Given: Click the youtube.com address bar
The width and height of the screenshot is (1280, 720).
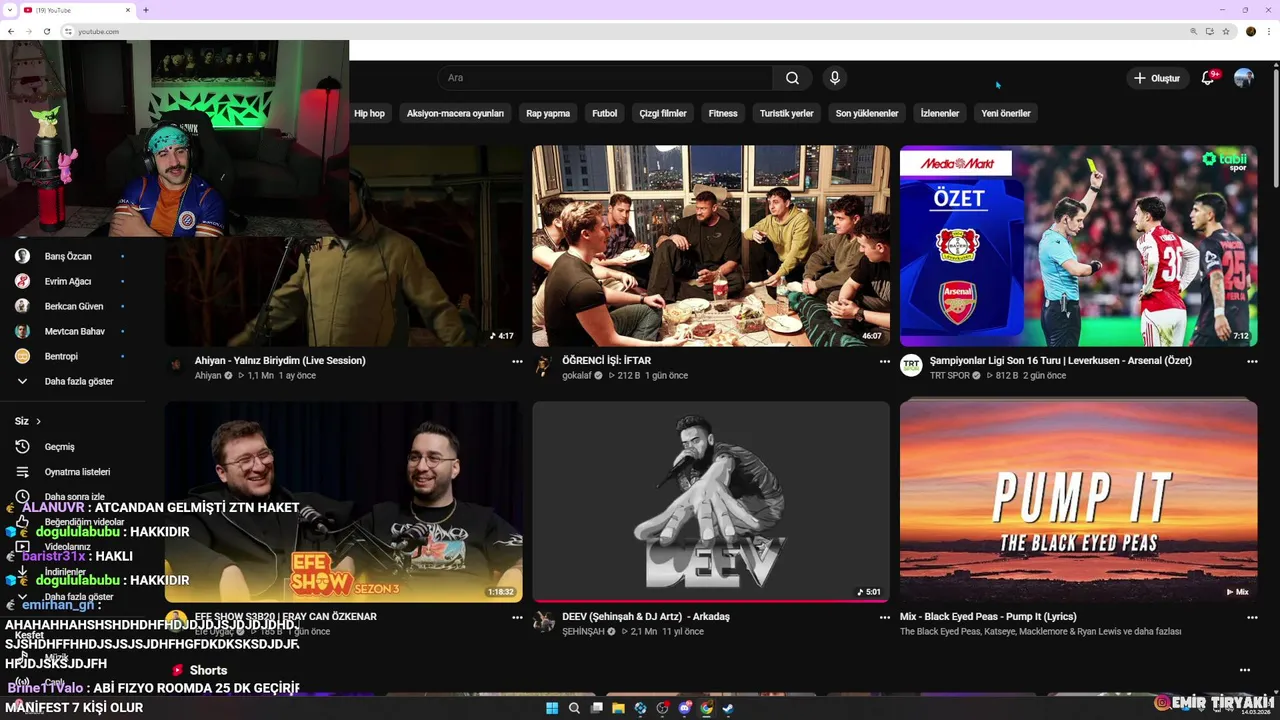Looking at the screenshot, I should tap(620, 31).
